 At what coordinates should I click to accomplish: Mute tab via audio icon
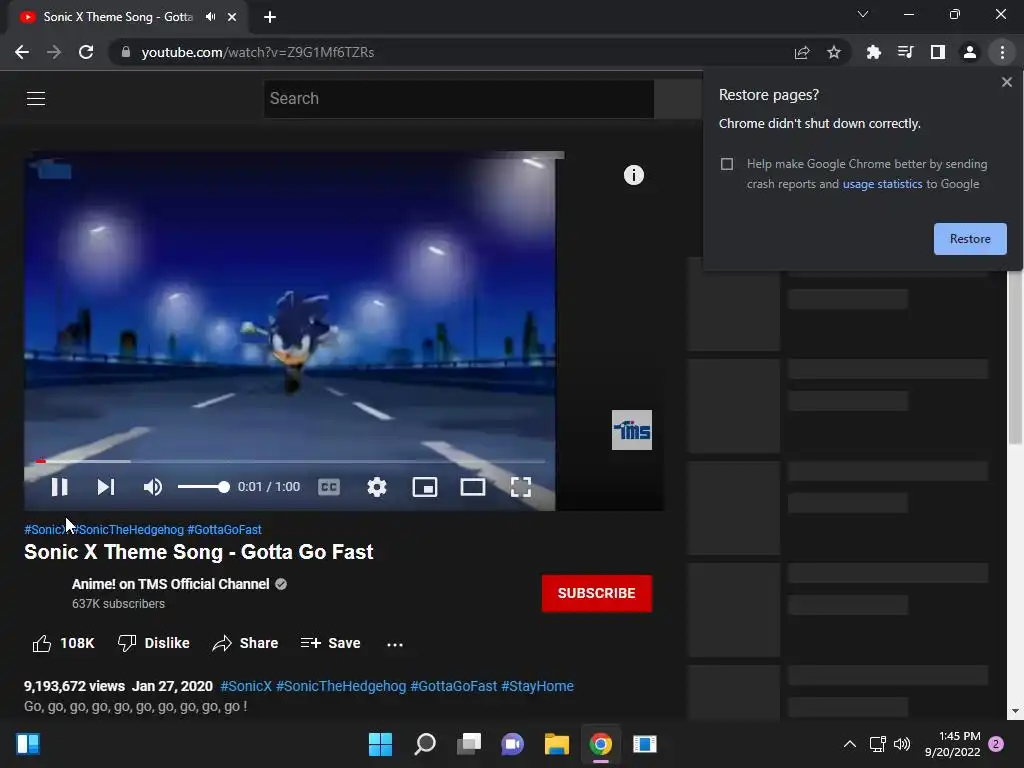click(210, 17)
